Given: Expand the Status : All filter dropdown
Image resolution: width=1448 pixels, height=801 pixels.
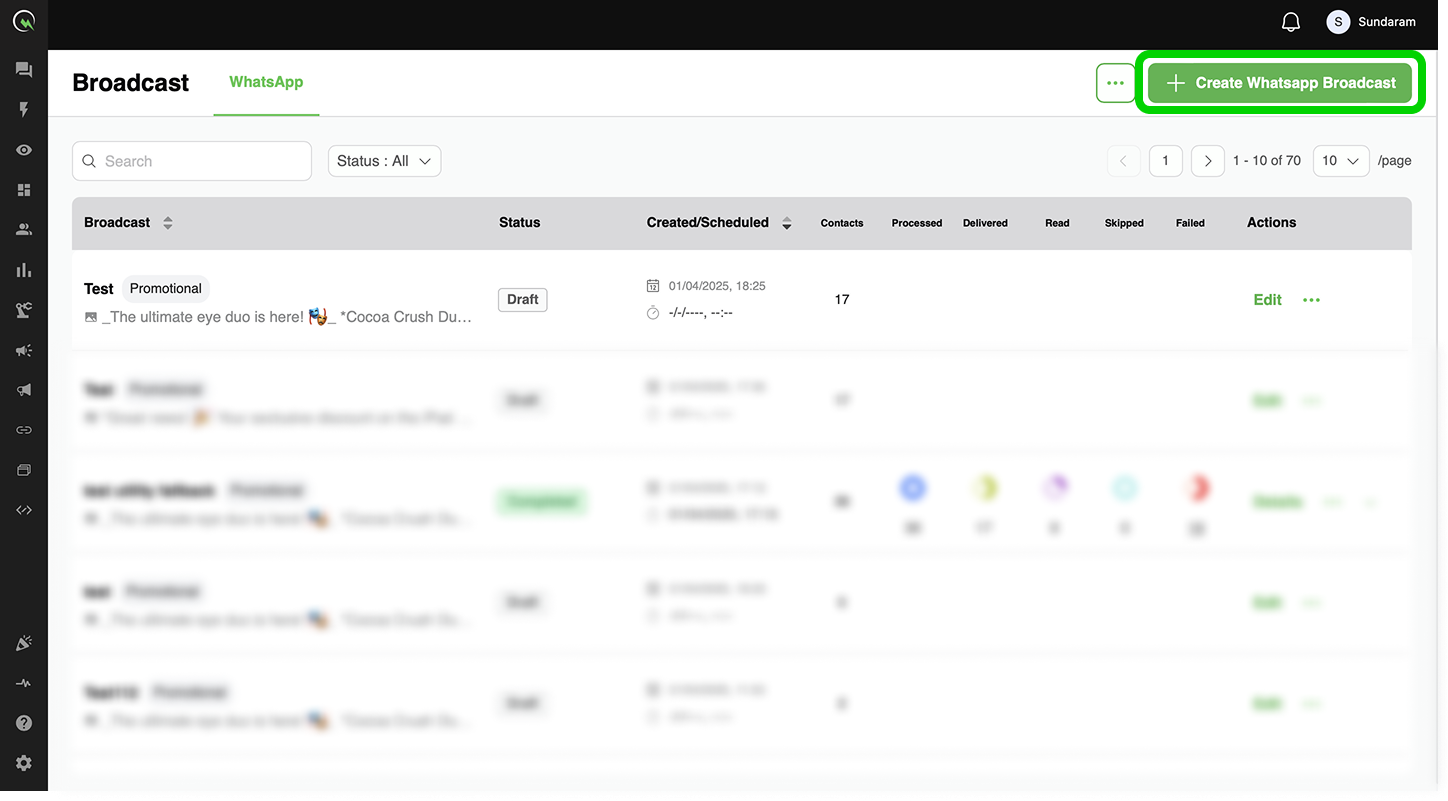Looking at the screenshot, I should 384,161.
